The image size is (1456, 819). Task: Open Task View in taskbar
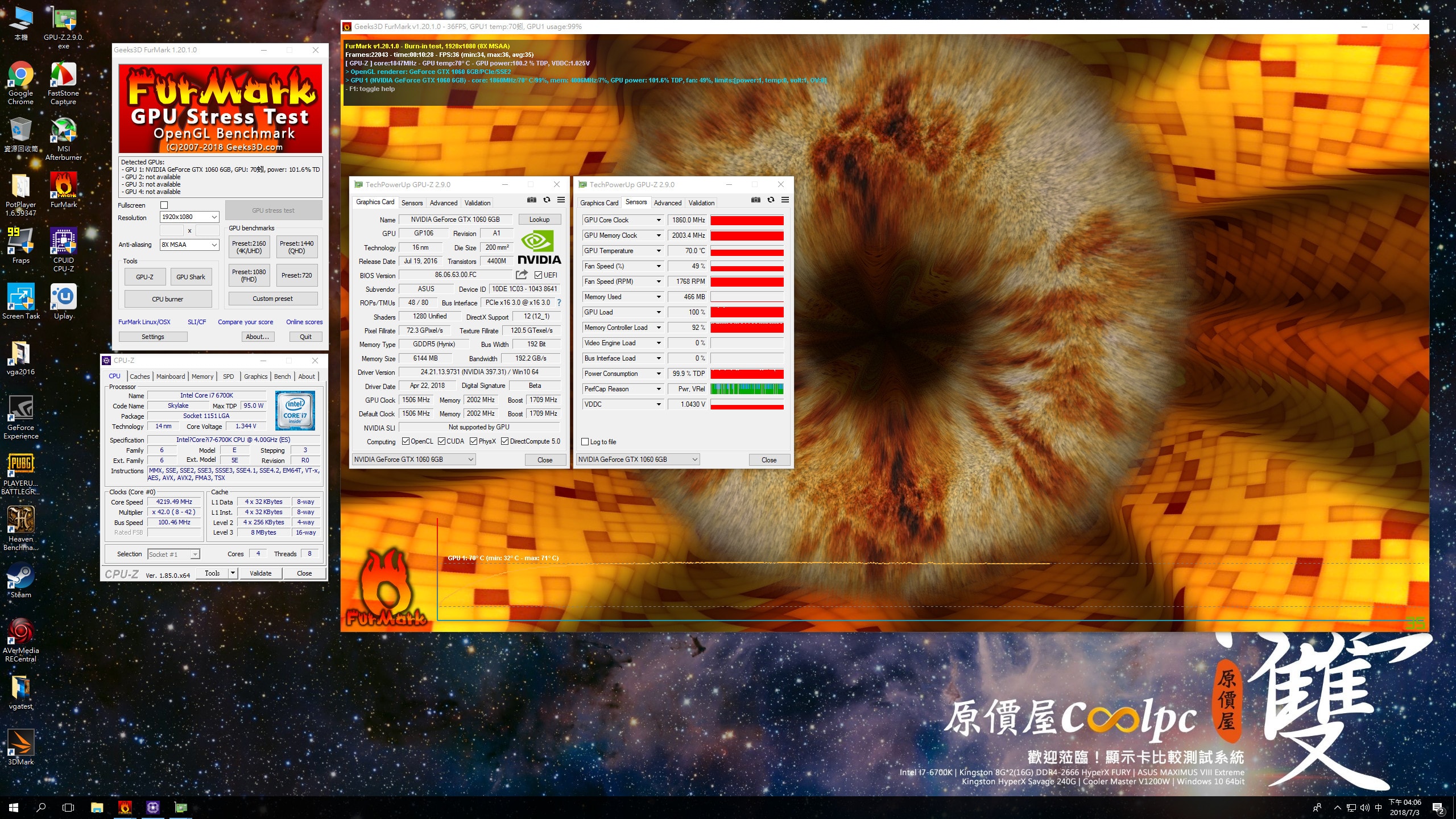pyautogui.click(x=68, y=807)
